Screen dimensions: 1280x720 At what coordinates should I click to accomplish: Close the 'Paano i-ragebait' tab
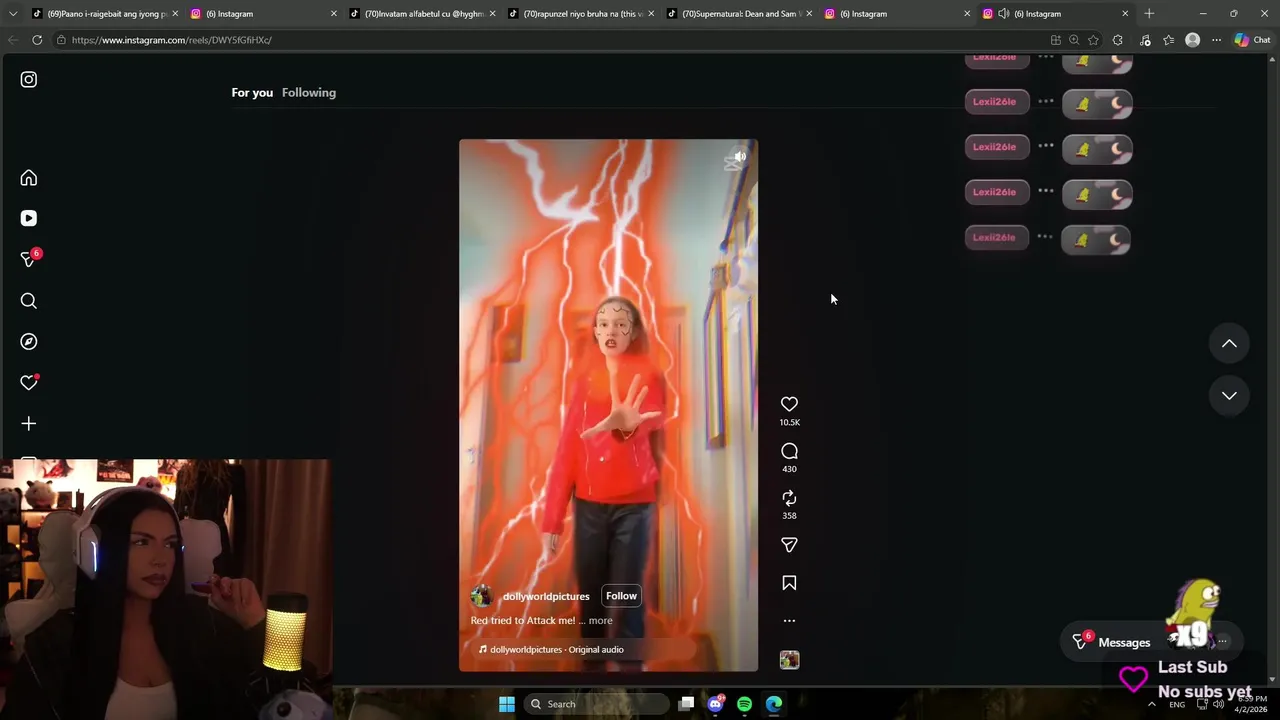(175, 14)
